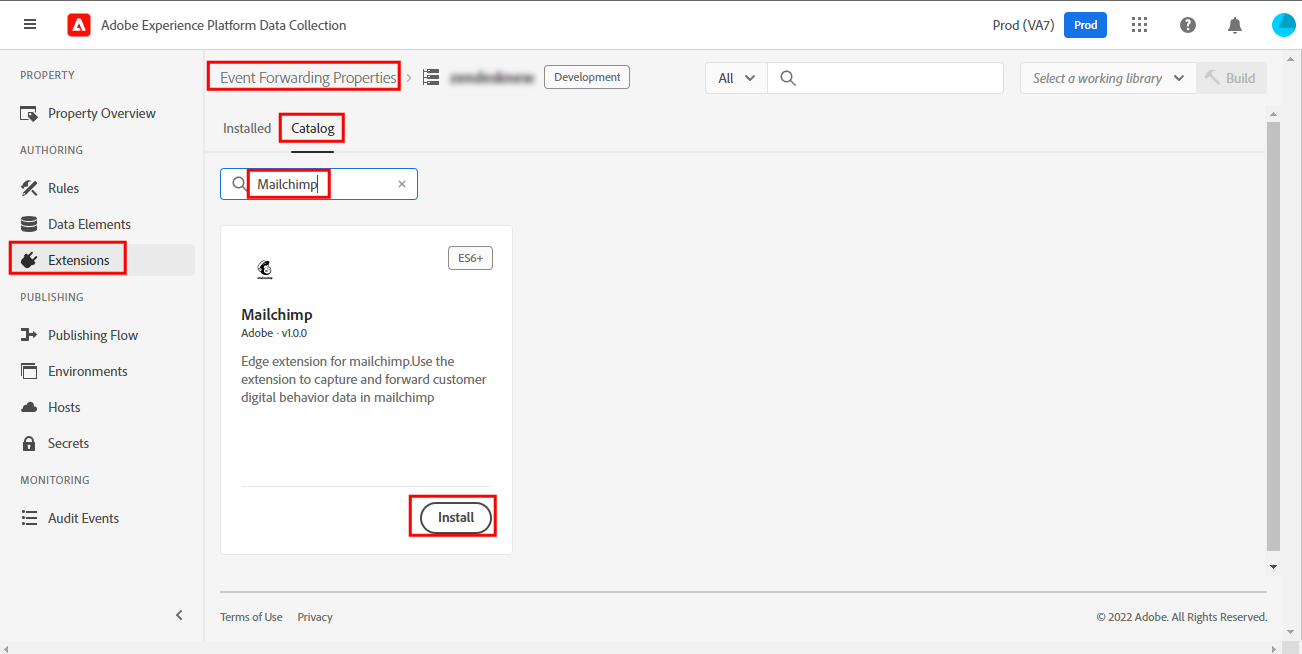1302x654 pixels.
Task: Collapse the left sidebar with chevron
Action: 179,615
